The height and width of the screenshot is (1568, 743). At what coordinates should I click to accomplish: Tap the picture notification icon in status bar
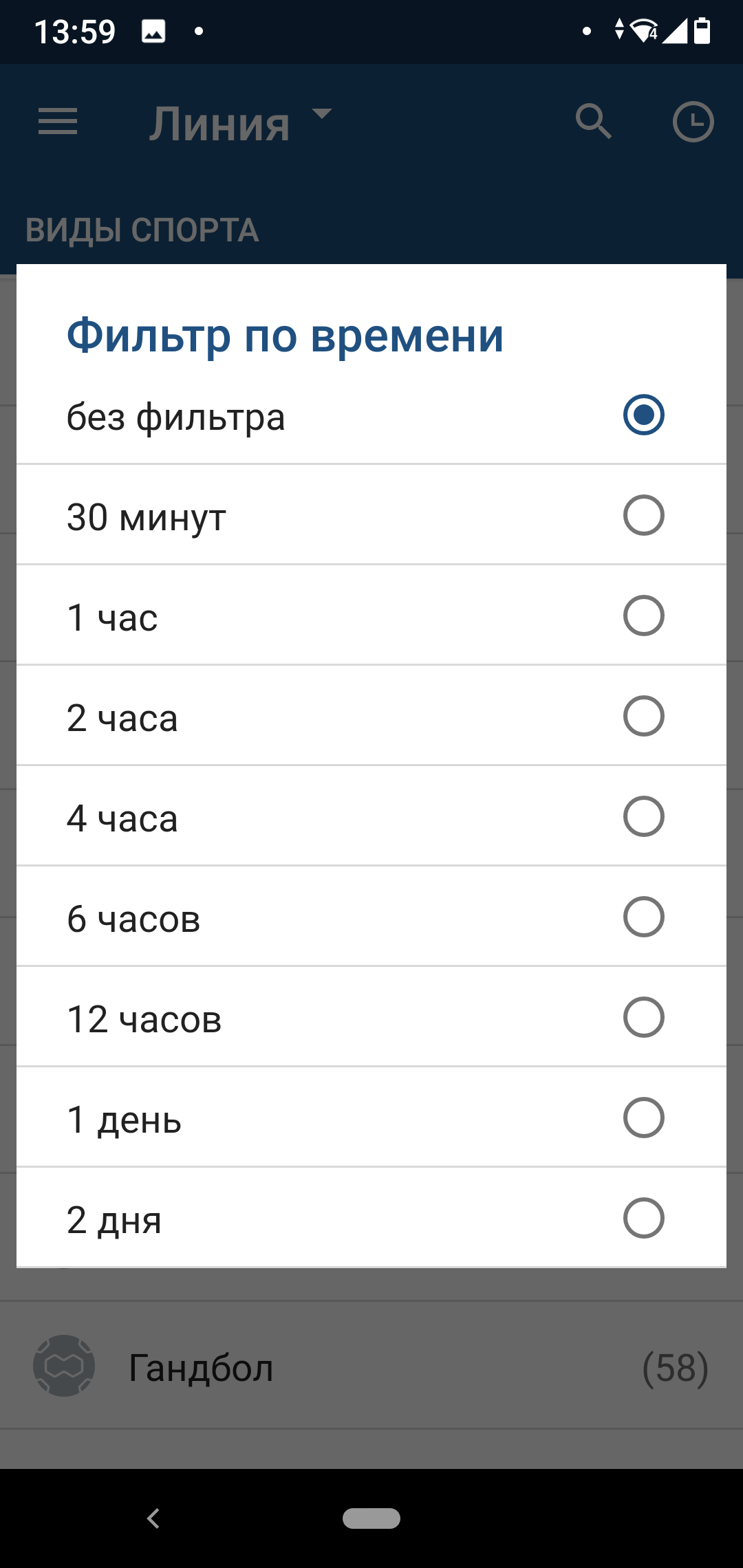153,32
